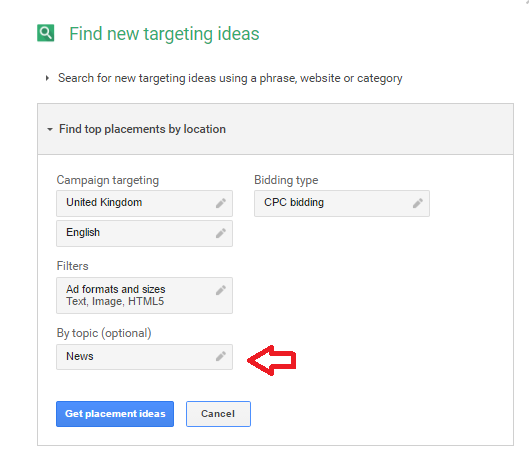The height and width of the screenshot is (464, 529).
Task: Click the pencil icon beside English
Action: click(221, 233)
